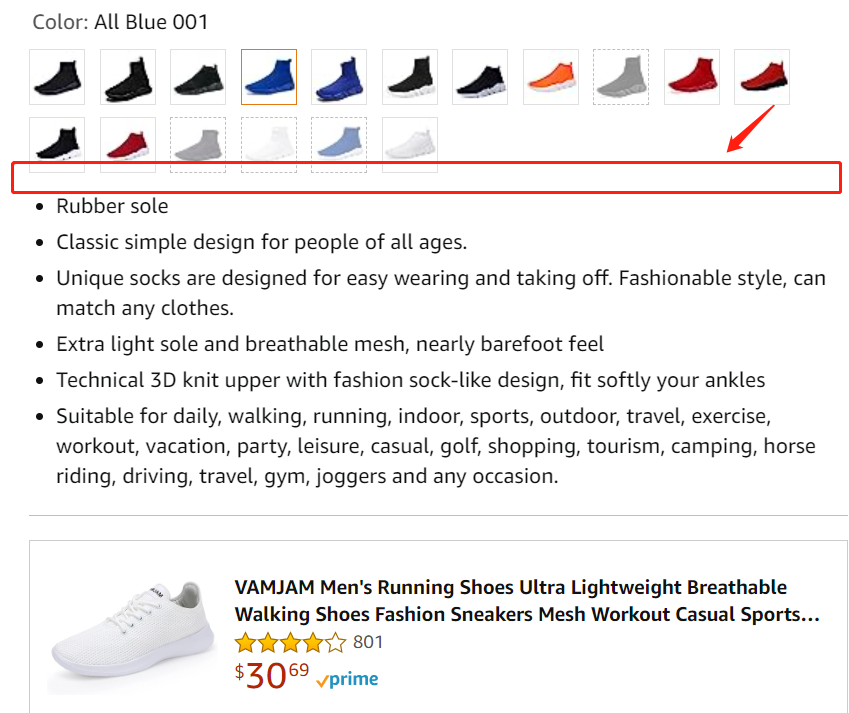The image size is (849, 713).
Task: Select the very first black shoe swatch
Action: [x=57, y=77]
